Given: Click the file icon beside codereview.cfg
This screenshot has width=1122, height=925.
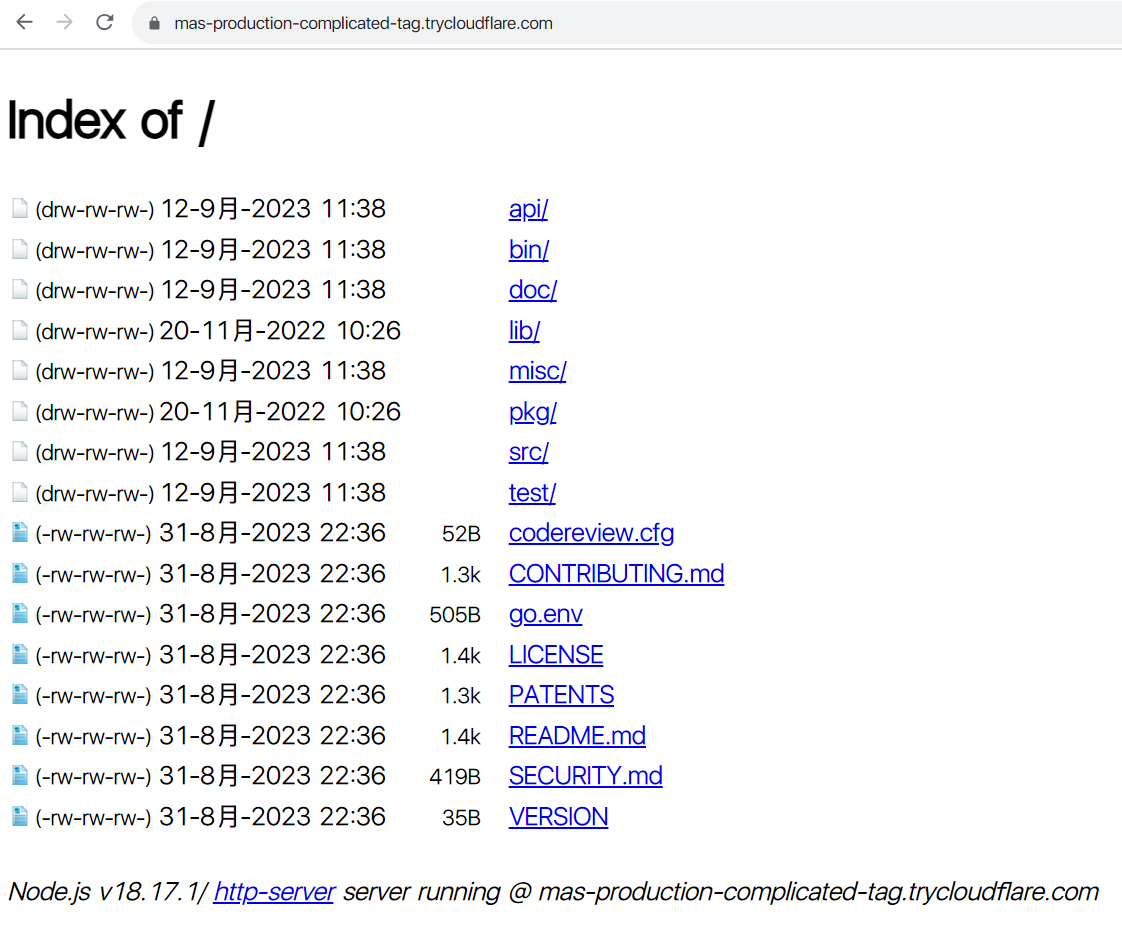Looking at the screenshot, I should 20,532.
